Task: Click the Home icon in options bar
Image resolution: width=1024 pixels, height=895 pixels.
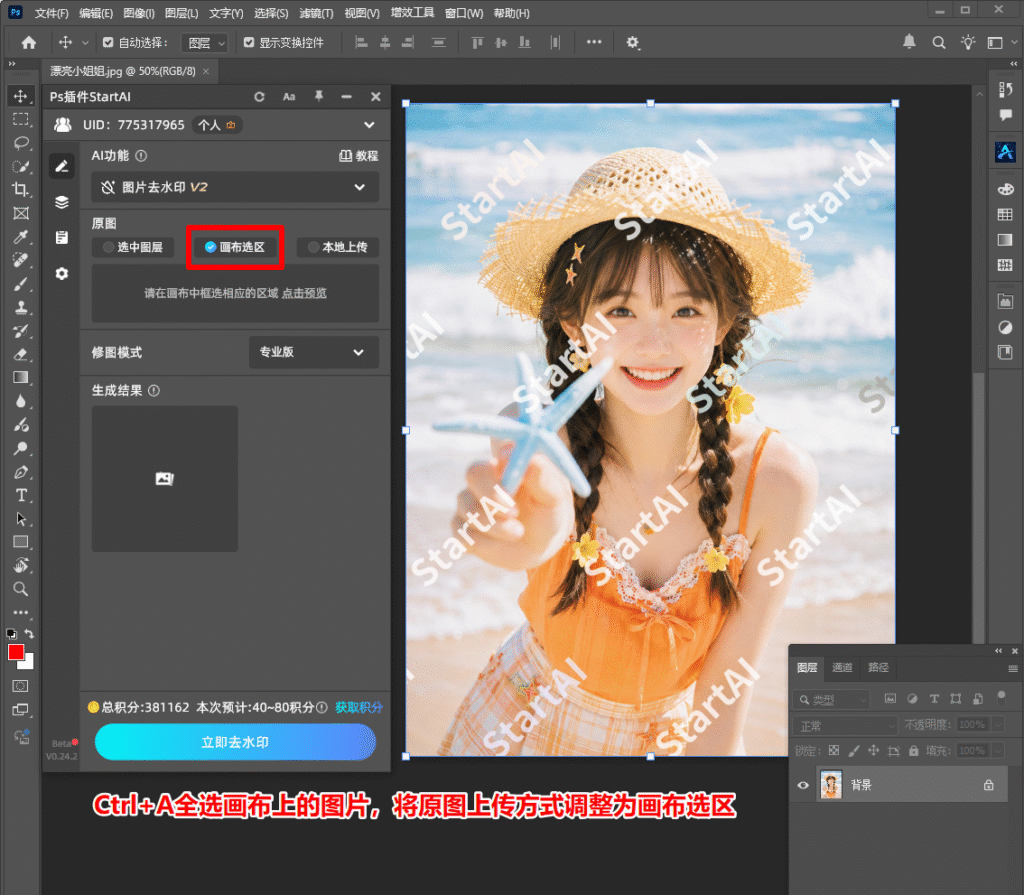Action: [29, 42]
